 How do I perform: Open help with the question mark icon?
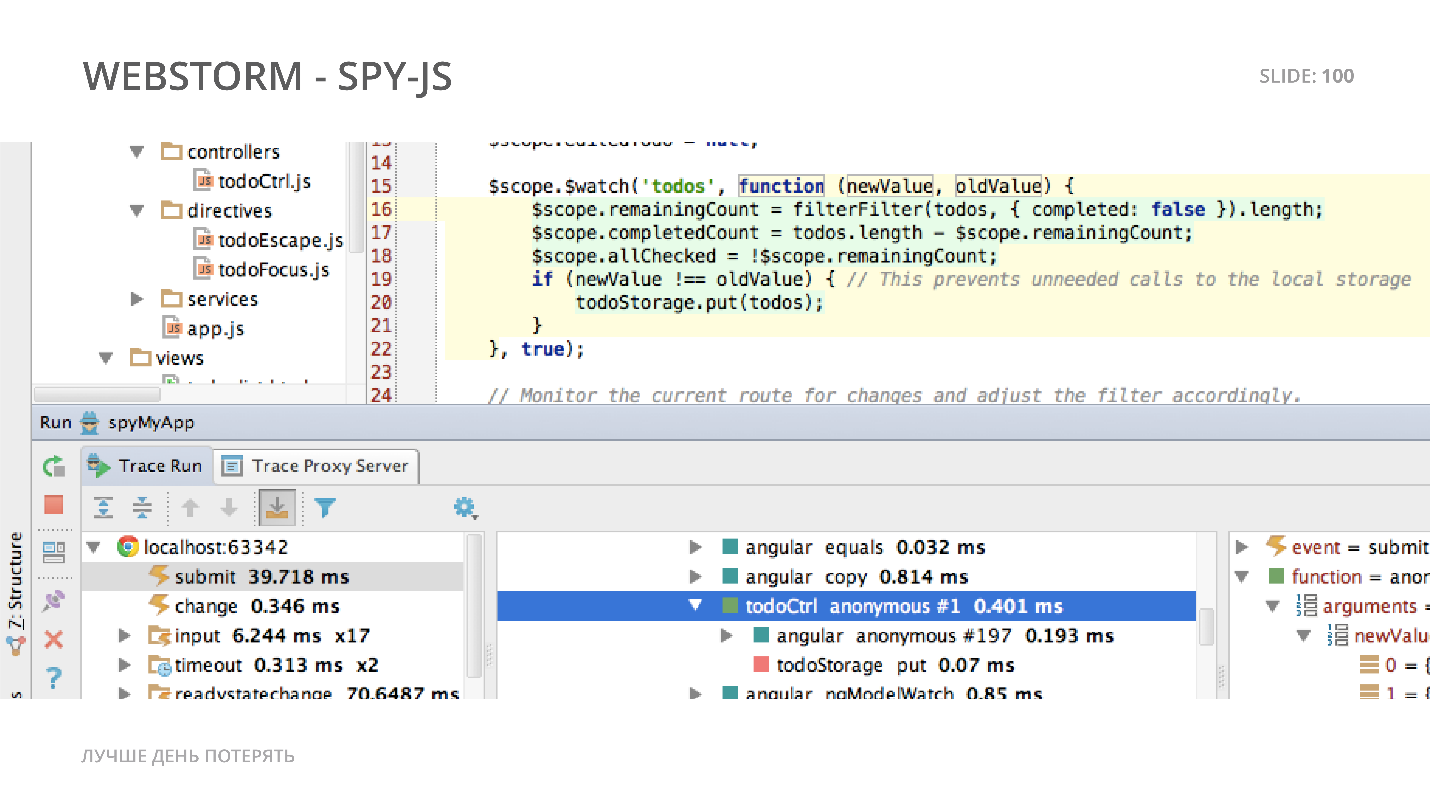(x=55, y=679)
